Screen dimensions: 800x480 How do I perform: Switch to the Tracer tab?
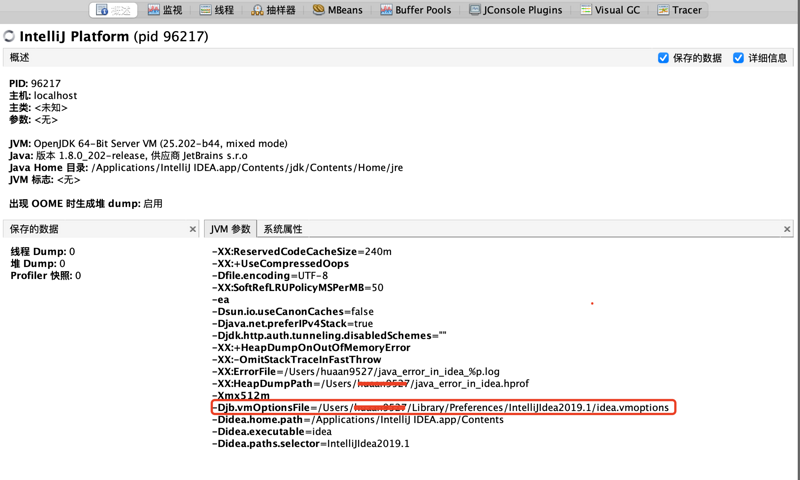point(680,10)
